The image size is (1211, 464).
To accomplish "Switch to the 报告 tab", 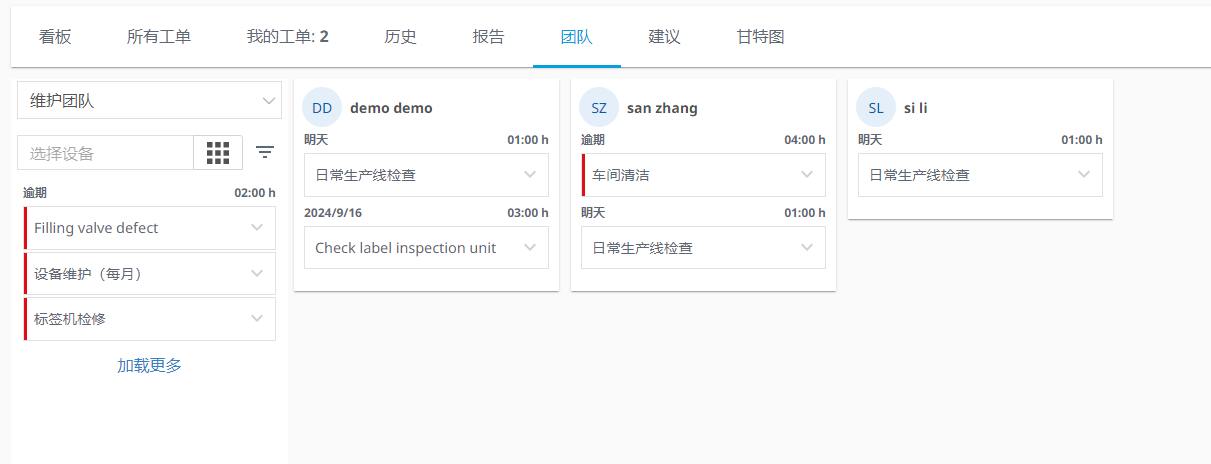I will point(489,37).
